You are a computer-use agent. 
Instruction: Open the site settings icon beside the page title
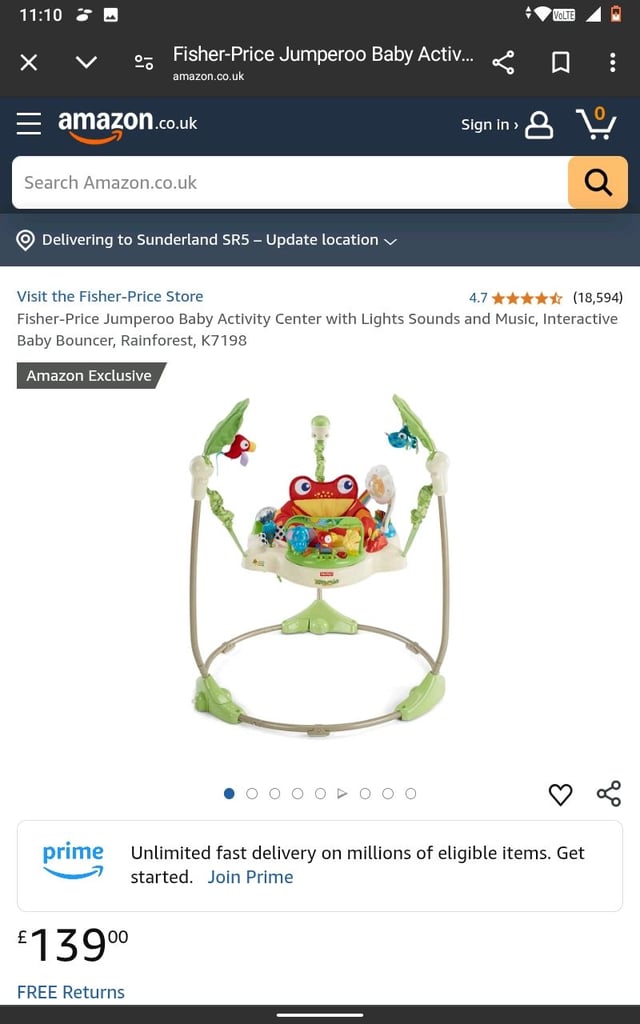click(144, 63)
